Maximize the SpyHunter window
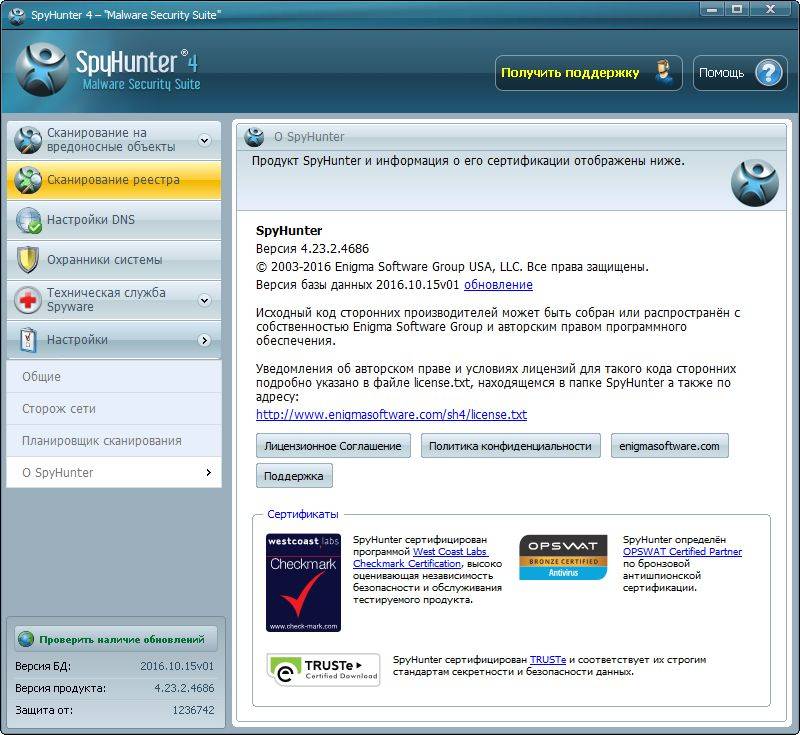This screenshot has width=800, height=735. pos(737,9)
